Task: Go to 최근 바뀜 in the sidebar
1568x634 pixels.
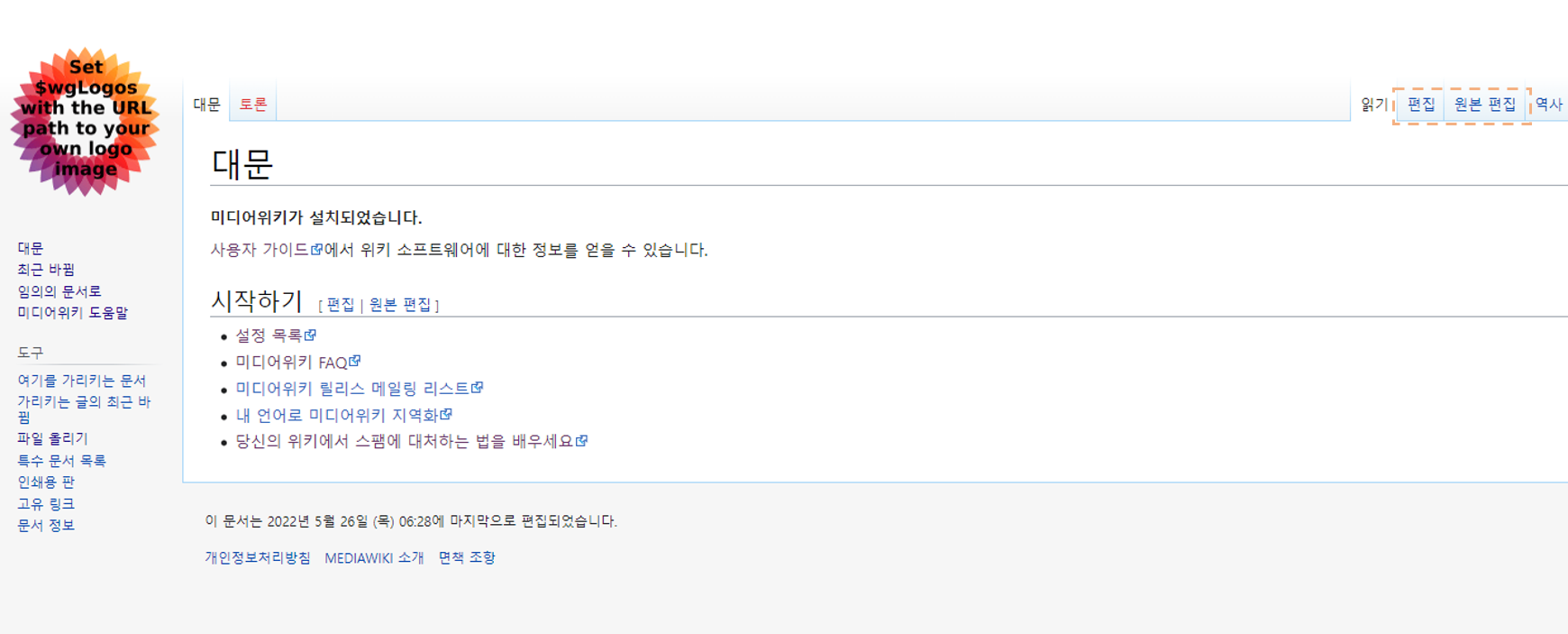Action: point(46,270)
